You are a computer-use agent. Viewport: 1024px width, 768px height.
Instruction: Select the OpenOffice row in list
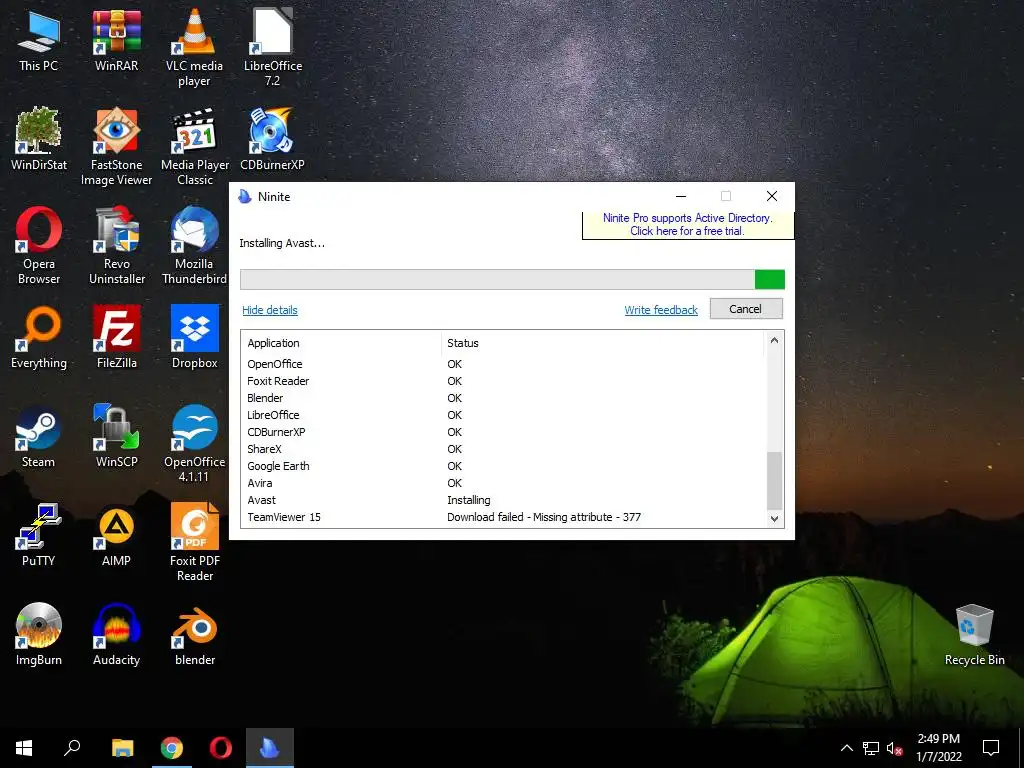pos(503,364)
